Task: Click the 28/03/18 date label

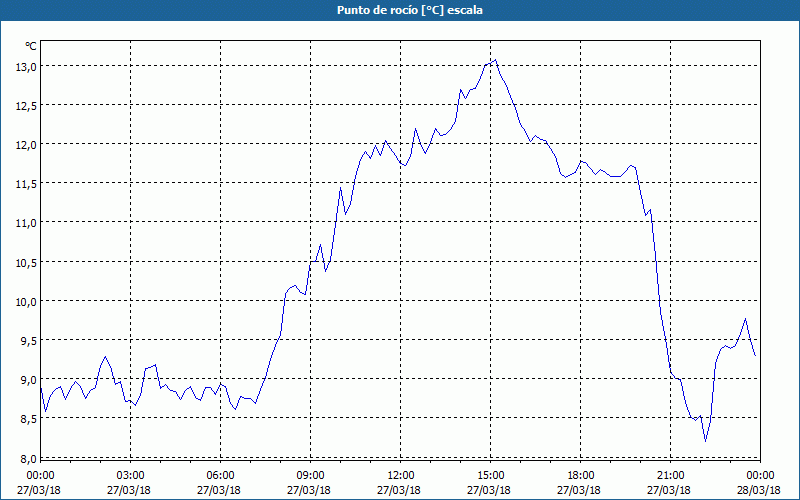Action: tap(759, 490)
